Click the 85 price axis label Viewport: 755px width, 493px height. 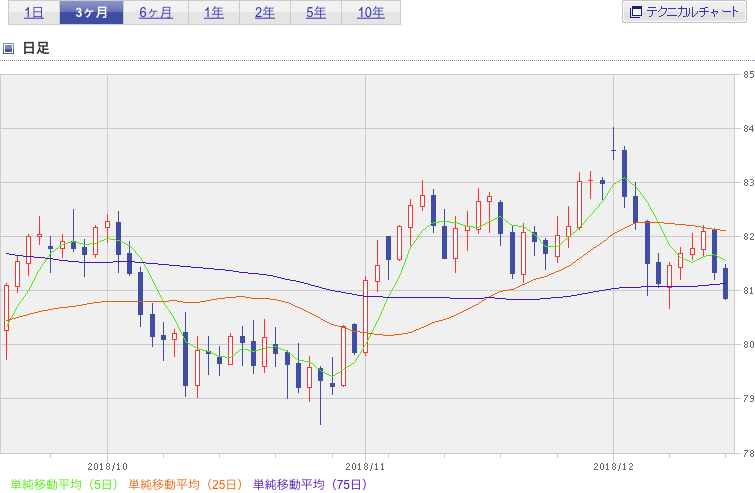point(748,75)
